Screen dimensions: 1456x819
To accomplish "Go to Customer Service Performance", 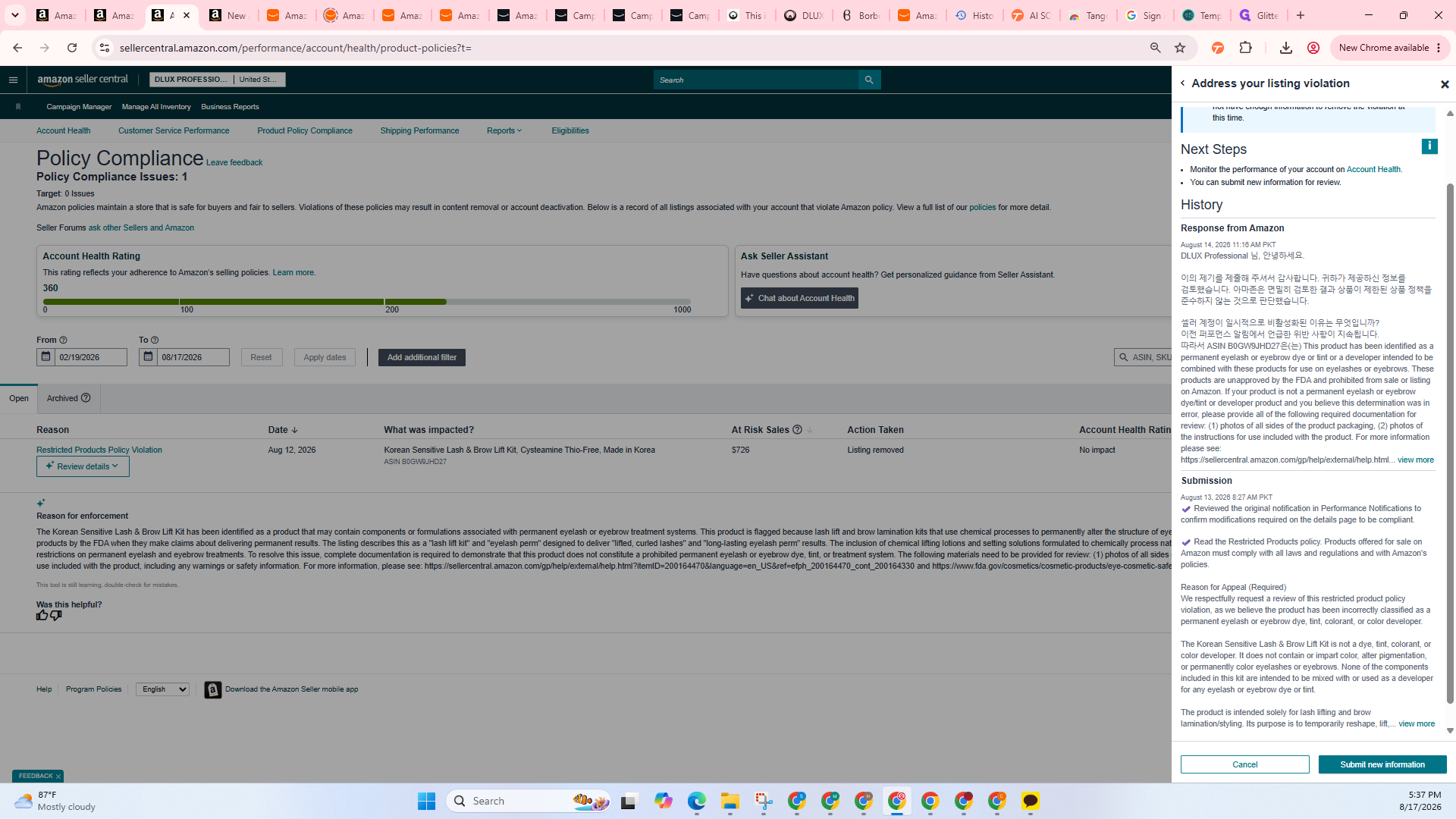I will click(x=174, y=130).
